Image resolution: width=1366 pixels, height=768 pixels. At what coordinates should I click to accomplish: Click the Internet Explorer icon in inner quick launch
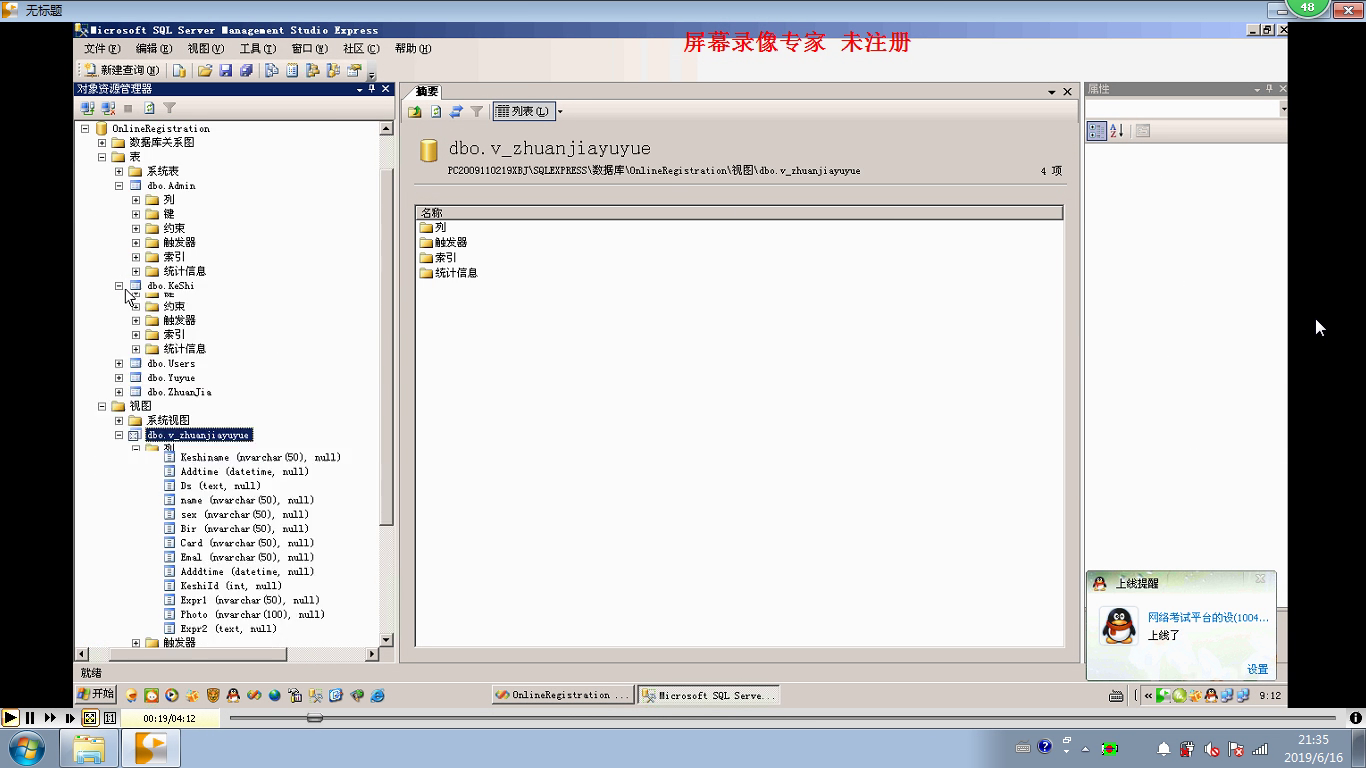point(377,695)
